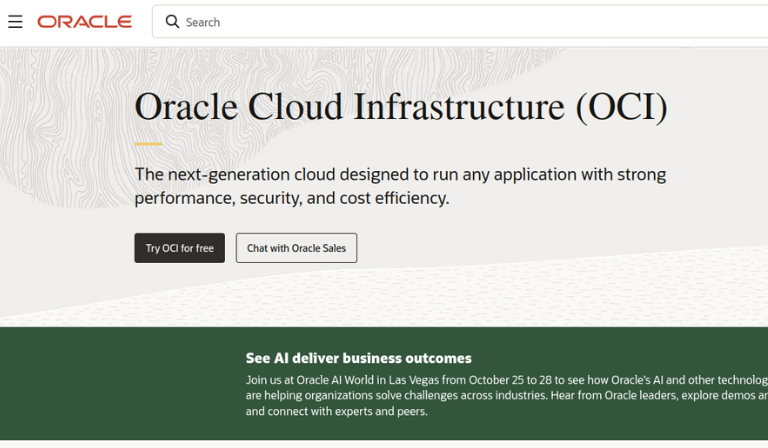This screenshot has height=448, width=768.
Task: Focus the Search input field
Action: (x=460, y=22)
